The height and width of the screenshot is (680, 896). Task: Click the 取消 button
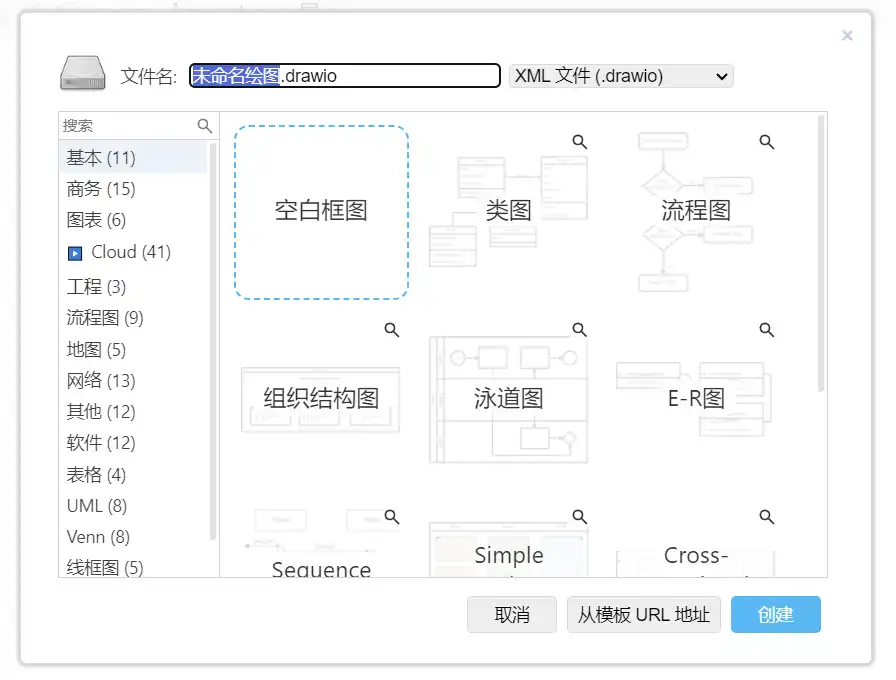click(x=511, y=614)
